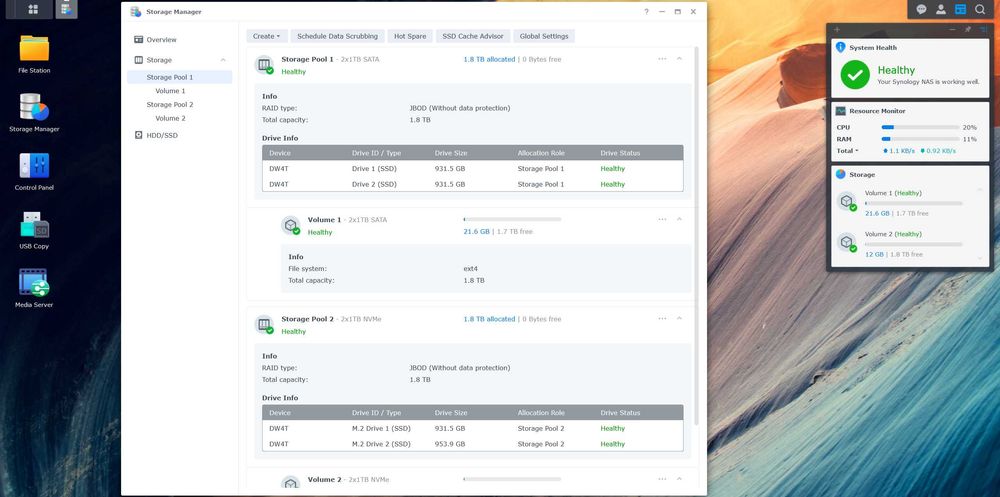The height and width of the screenshot is (497, 1000).
Task: Collapse the Storage sidebar section
Action: [223, 60]
